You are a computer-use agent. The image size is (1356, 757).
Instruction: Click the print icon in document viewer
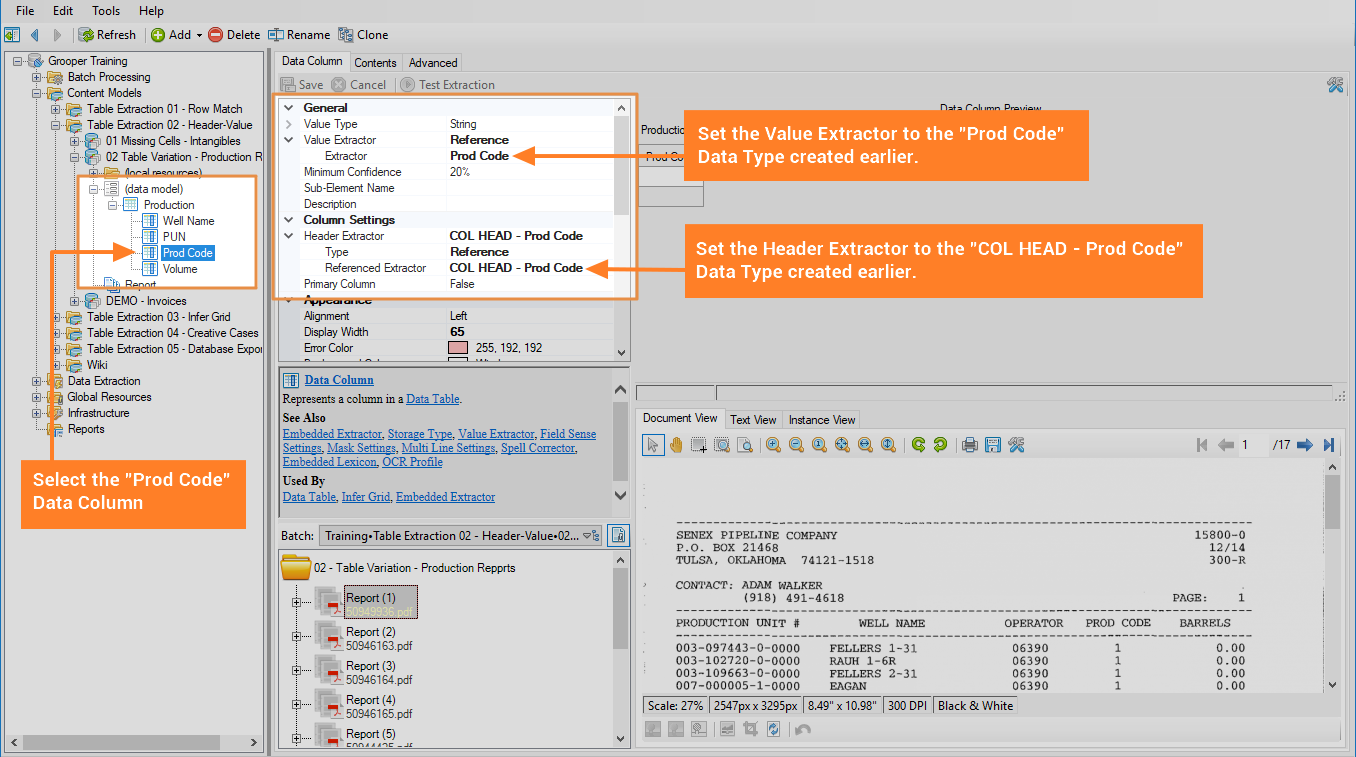pyautogui.click(x=969, y=445)
